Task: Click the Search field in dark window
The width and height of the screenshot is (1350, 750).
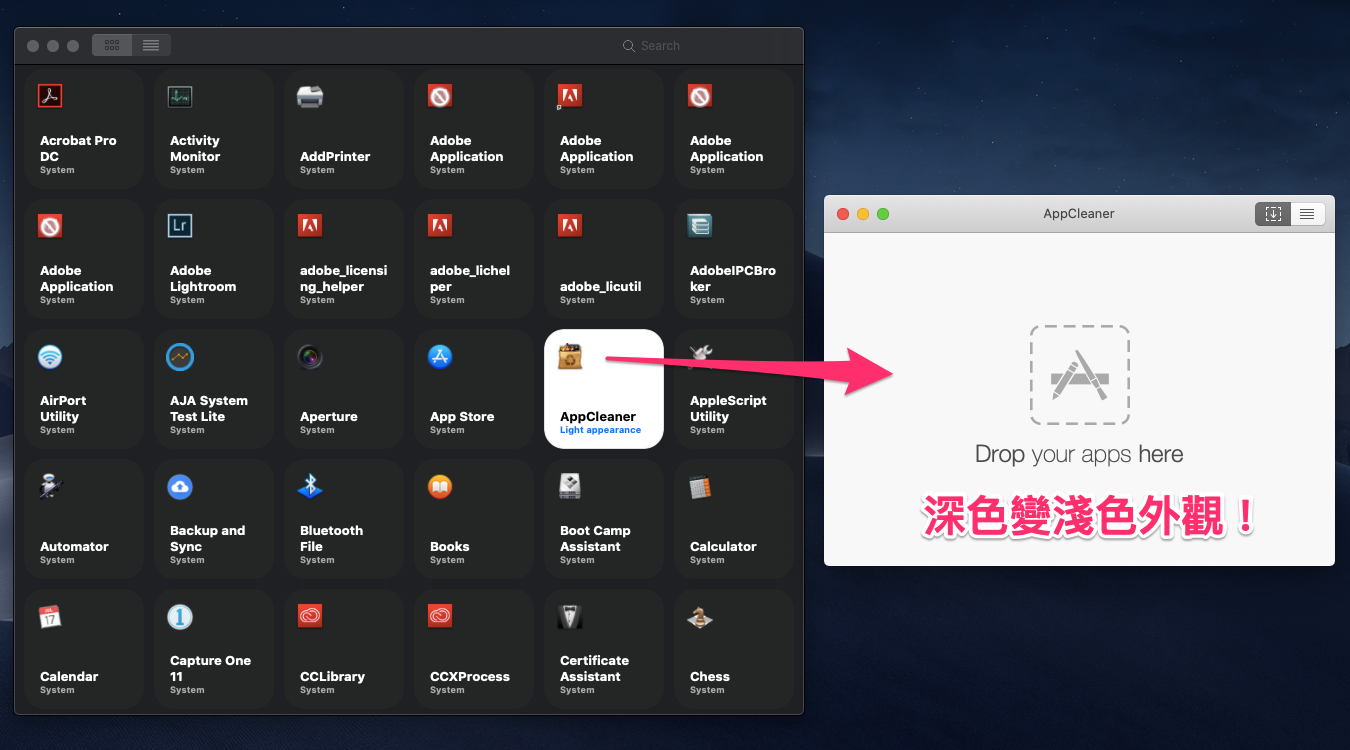Action: (x=704, y=46)
